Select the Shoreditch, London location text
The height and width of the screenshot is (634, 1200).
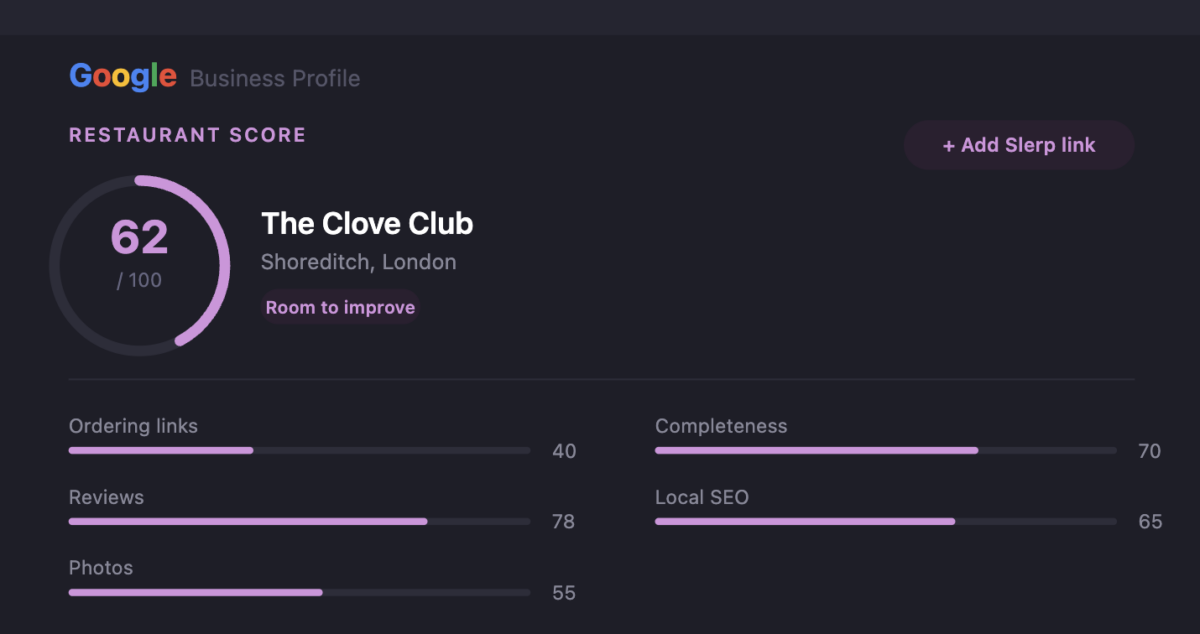[359, 262]
